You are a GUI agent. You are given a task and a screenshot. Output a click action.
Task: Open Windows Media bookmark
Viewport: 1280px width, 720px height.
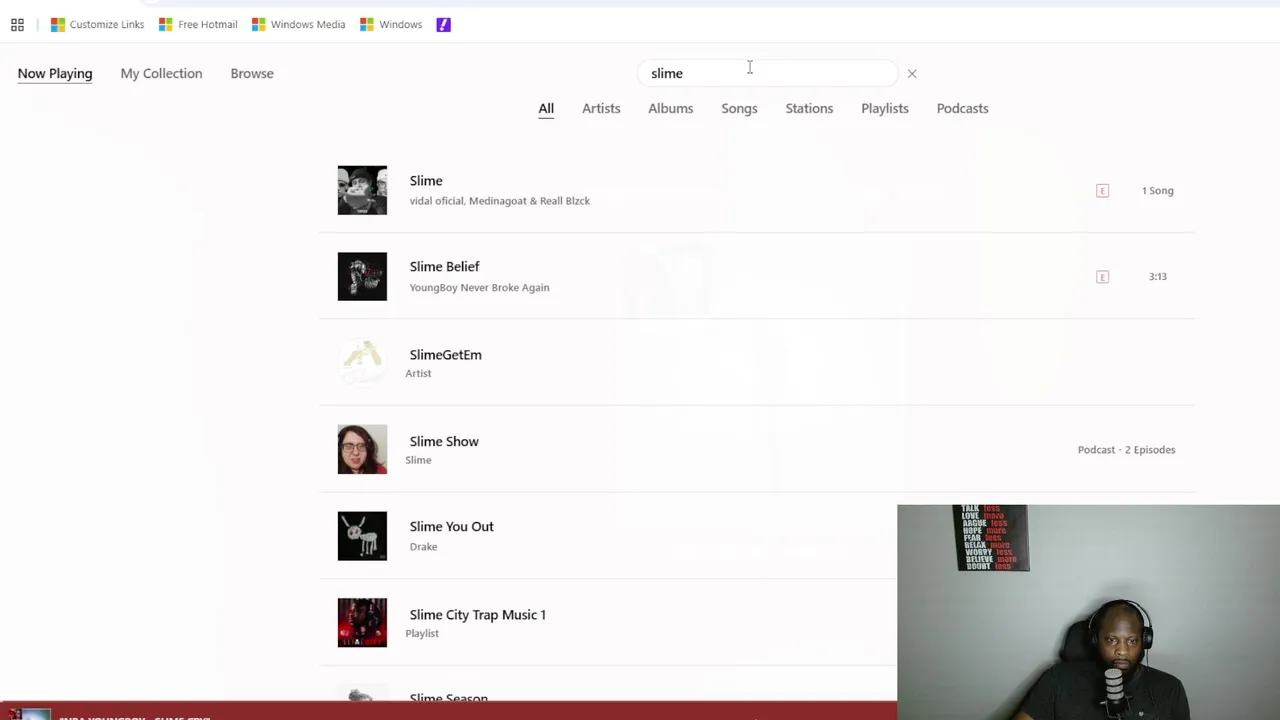click(298, 25)
